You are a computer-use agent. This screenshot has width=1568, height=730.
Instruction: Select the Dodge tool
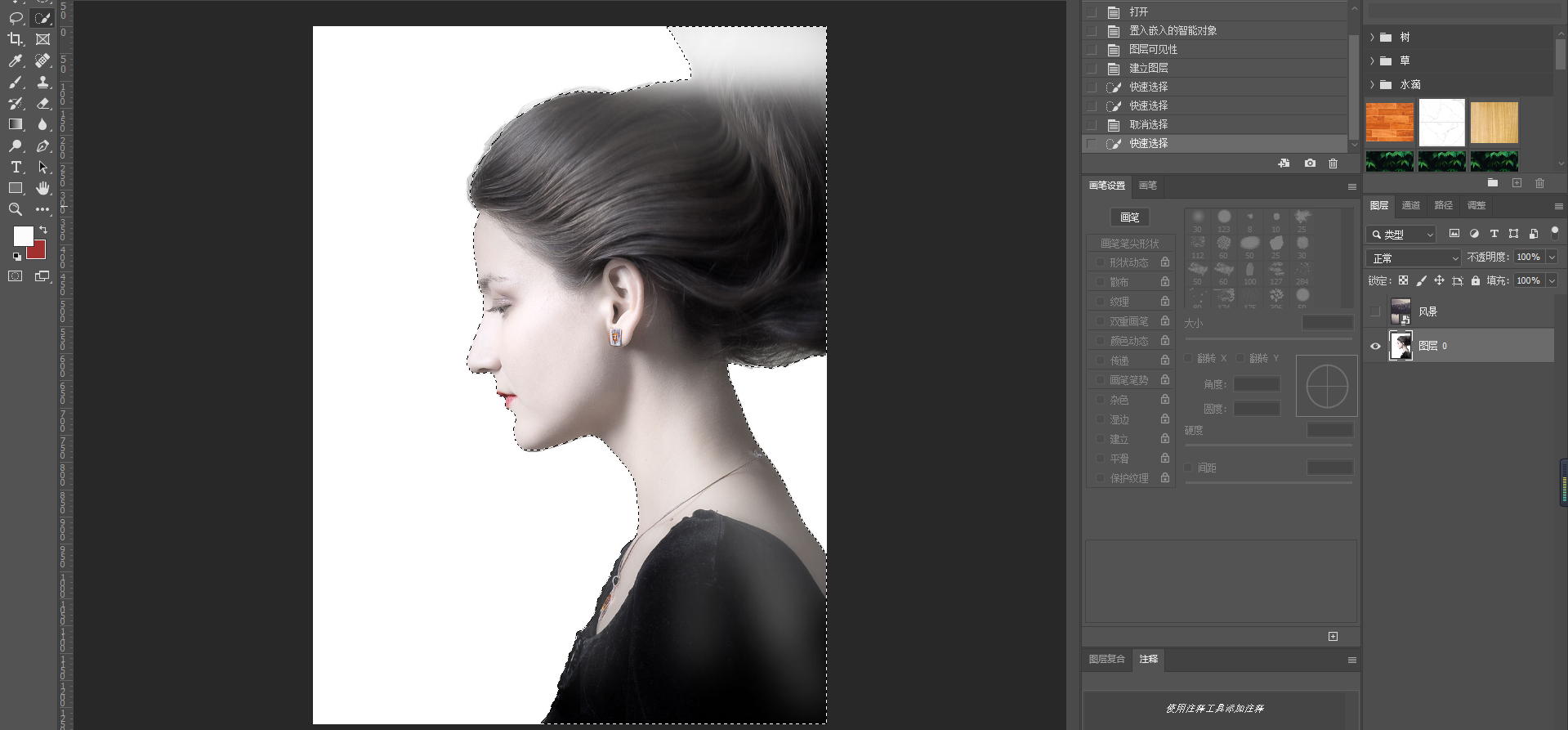click(x=16, y=146)
